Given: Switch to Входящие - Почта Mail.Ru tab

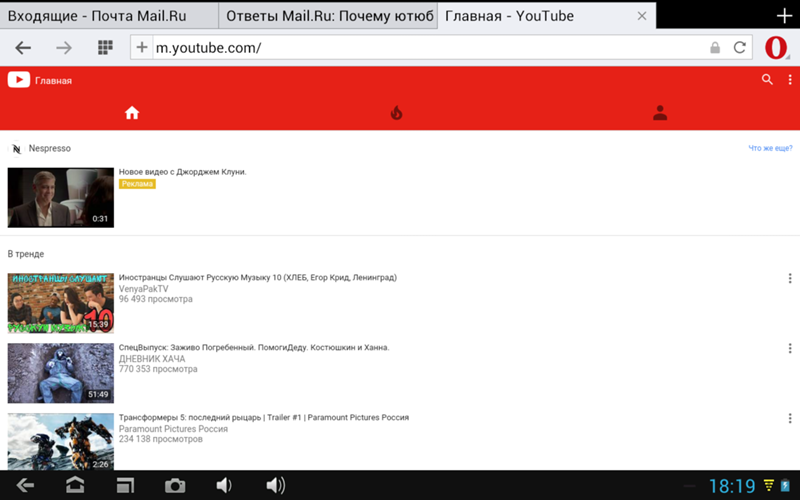Looking at the screenshot, I should coord(109,16).
